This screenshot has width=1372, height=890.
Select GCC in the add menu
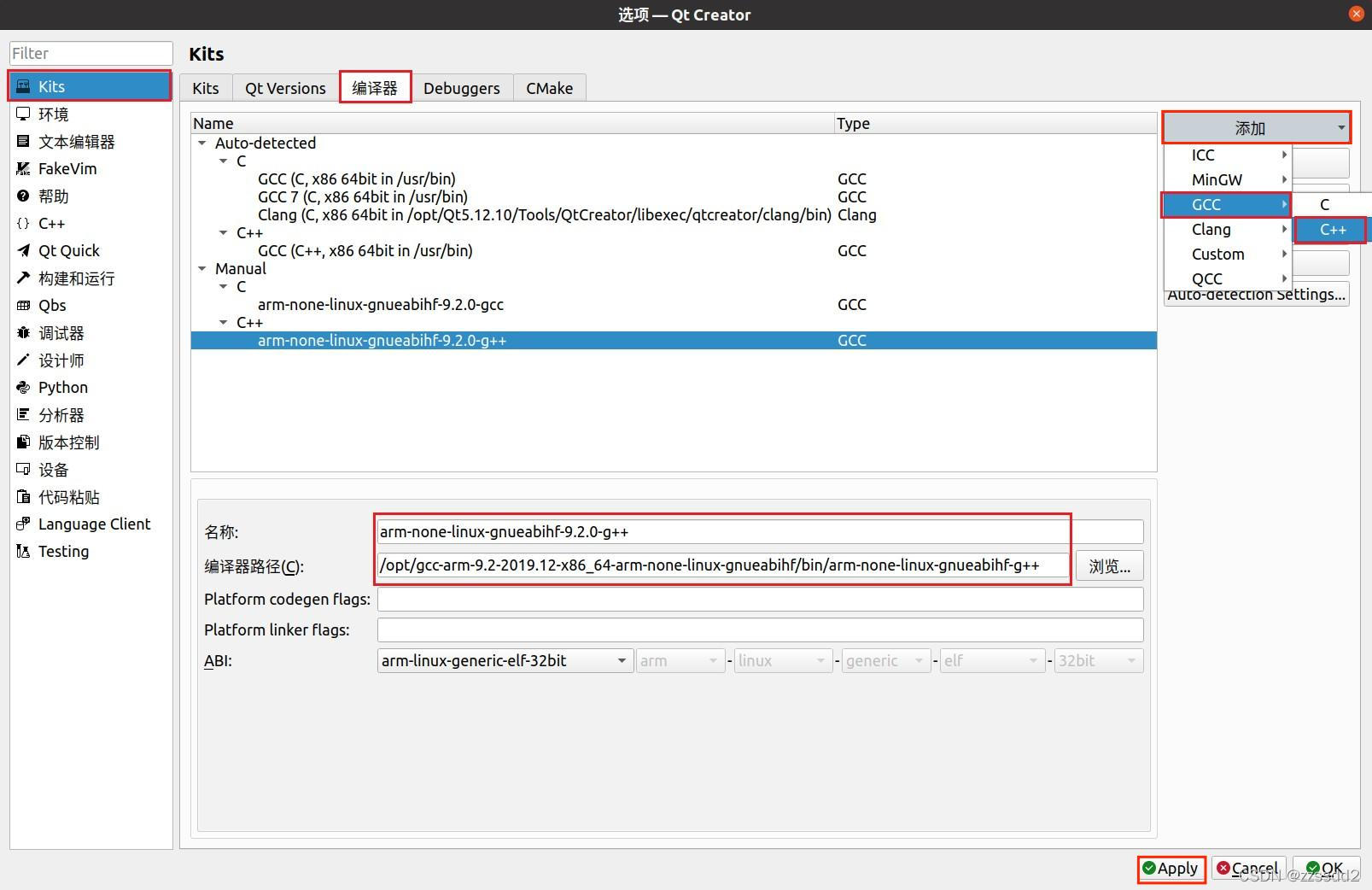(x=1228, y=204)
